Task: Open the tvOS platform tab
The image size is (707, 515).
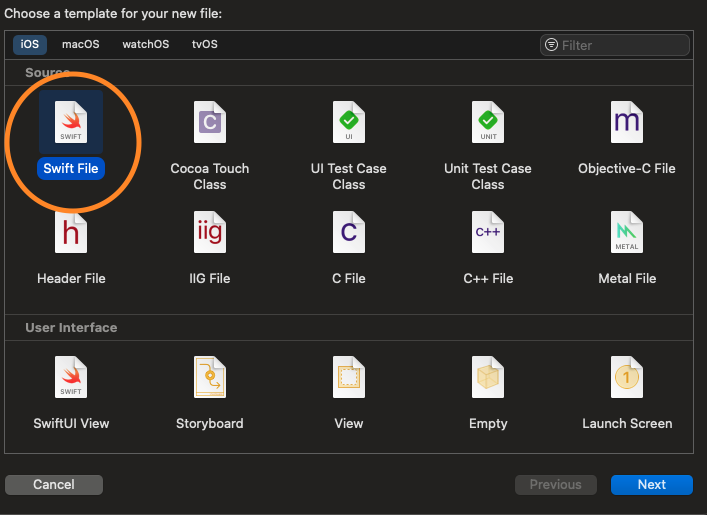Action: (205, 44)
